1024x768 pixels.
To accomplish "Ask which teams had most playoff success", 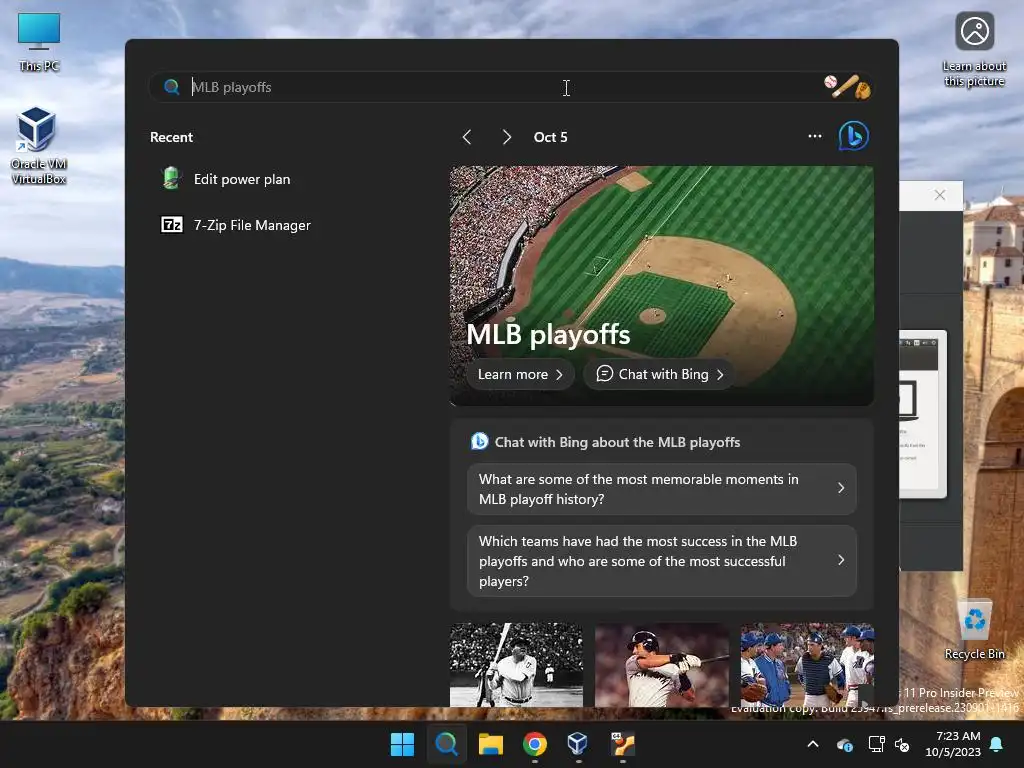I will click(x=662, y=561).
